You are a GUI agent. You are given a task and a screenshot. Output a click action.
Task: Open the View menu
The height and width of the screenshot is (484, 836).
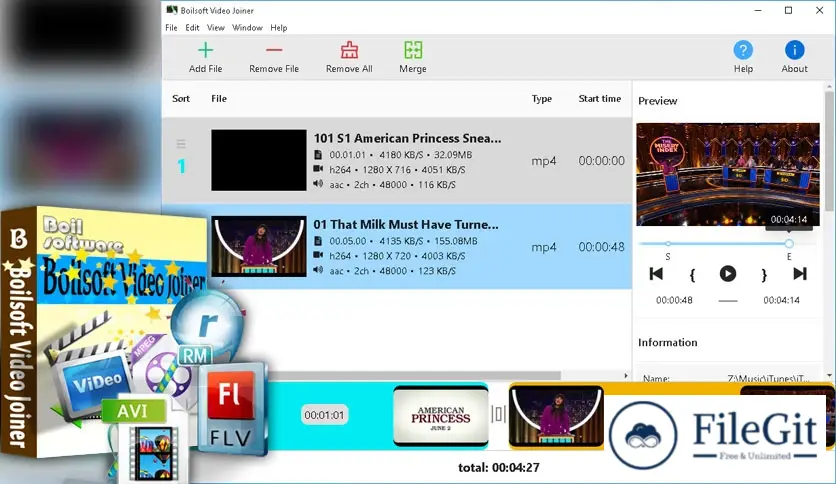[215, 28]
